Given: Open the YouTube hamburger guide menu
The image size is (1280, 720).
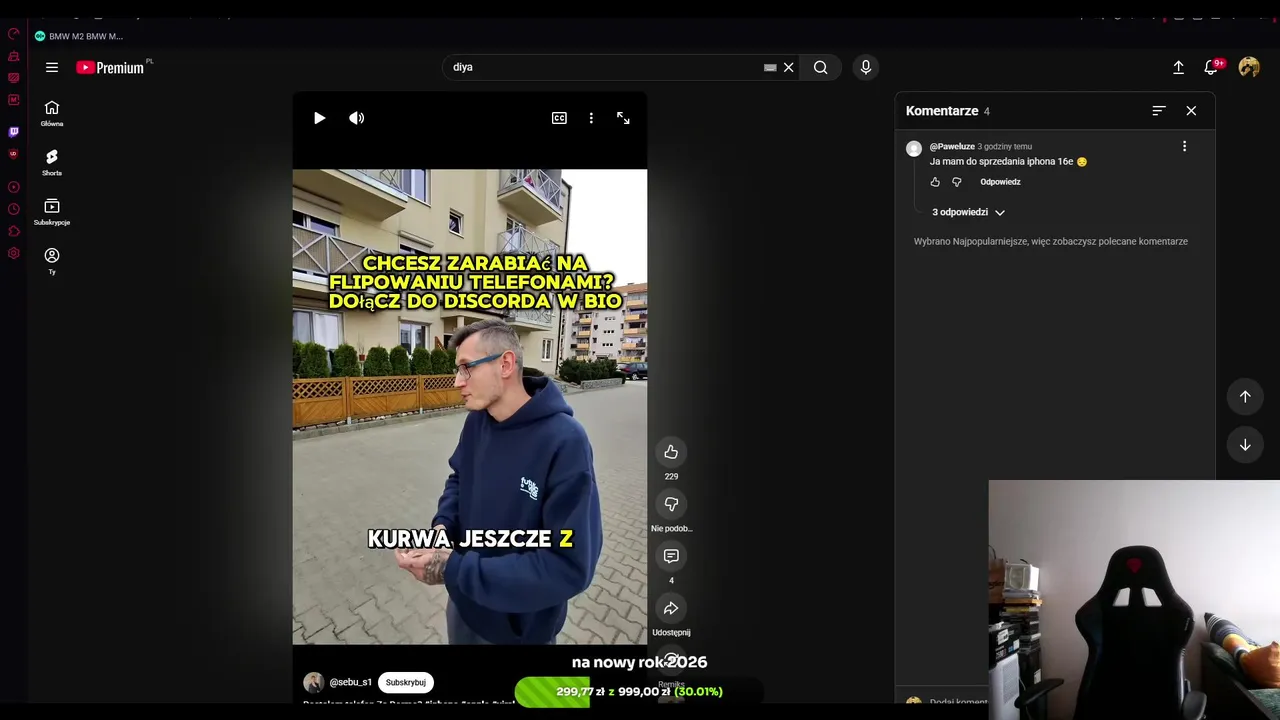Looking at the screenshot, I should pyautogui.click(x=52, y=67).
